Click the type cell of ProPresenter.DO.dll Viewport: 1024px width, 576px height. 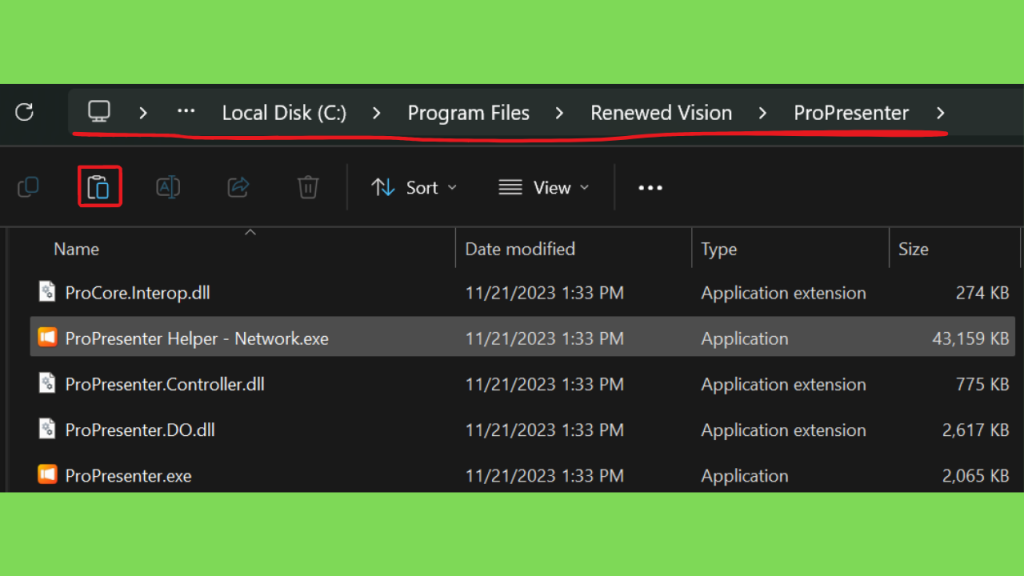pos(784,430)
